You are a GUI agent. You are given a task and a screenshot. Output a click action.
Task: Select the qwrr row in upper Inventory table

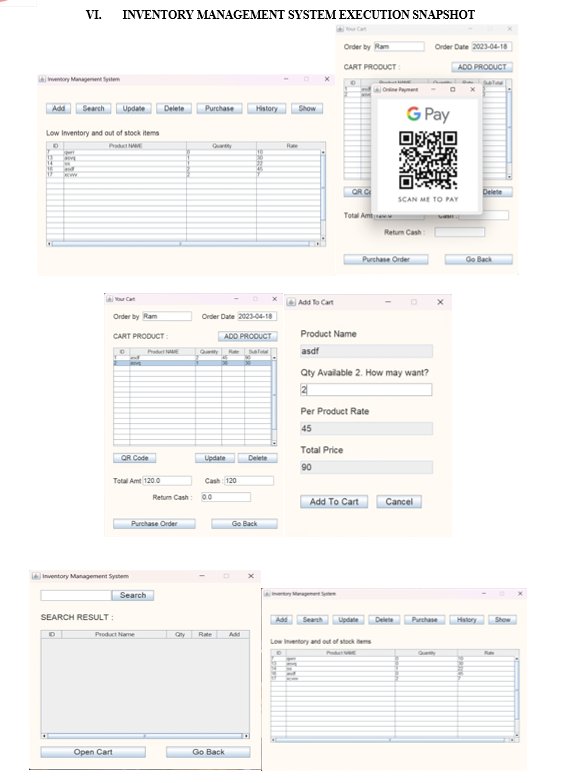click(x=183, y=152)
